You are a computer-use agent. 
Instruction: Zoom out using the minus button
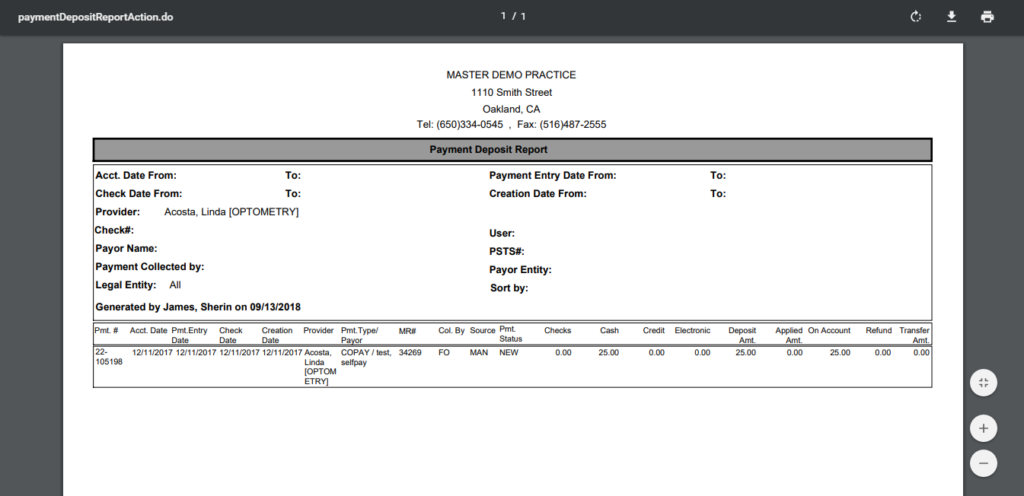coord(983,463)
